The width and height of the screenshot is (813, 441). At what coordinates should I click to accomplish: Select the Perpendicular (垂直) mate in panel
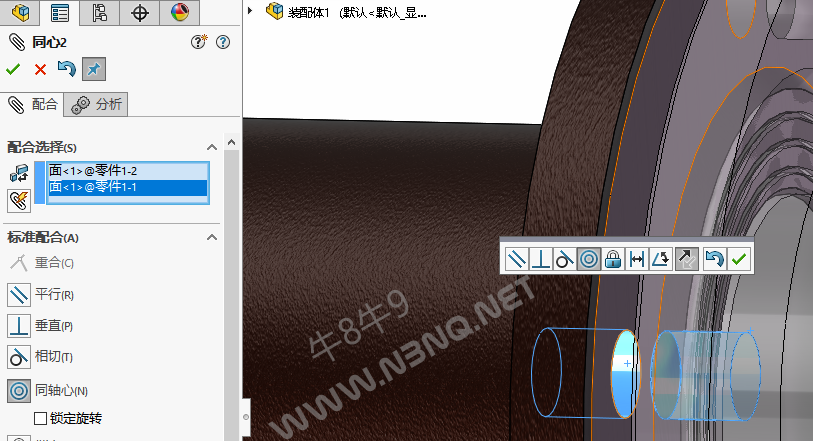pos(20,326)
